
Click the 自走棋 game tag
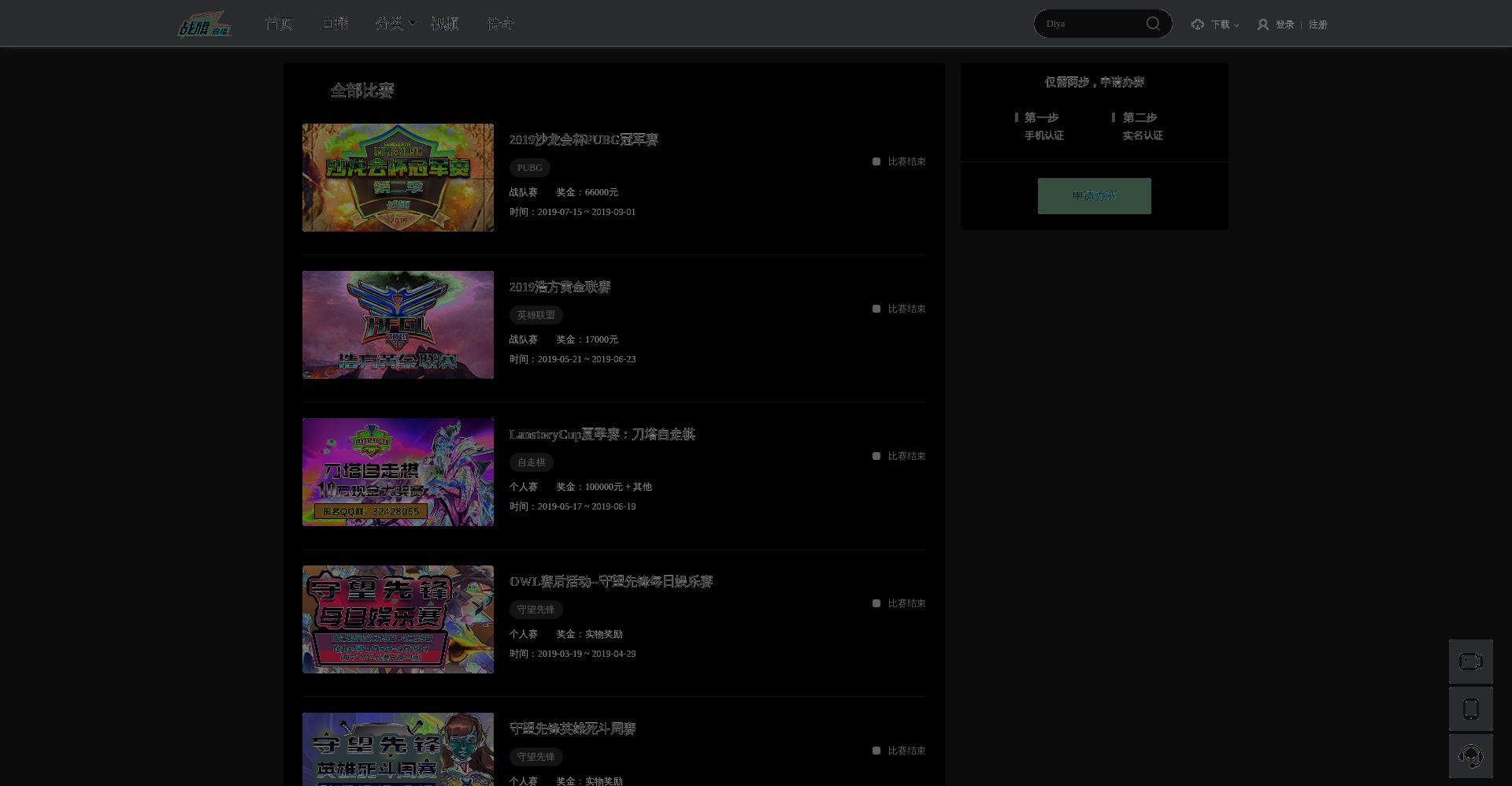pos(532,462)
